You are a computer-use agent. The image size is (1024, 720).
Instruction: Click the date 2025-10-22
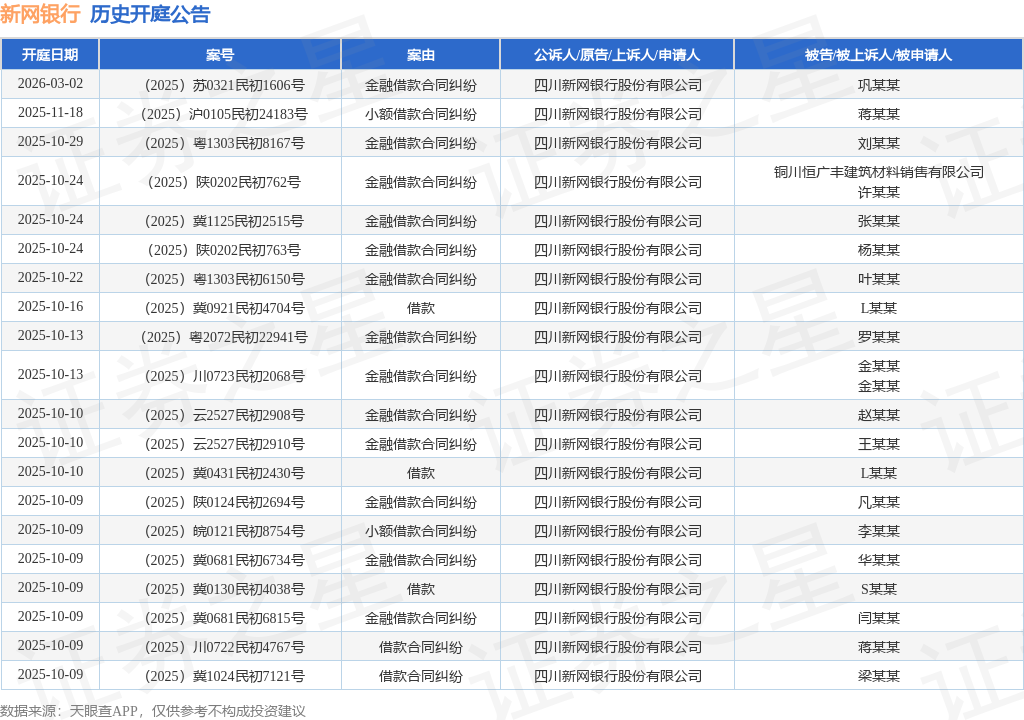click(50, 277)
